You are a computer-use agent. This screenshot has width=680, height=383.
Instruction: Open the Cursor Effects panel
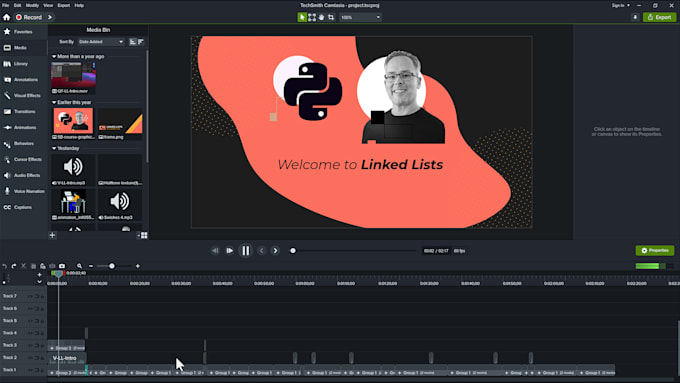[23, 159]
